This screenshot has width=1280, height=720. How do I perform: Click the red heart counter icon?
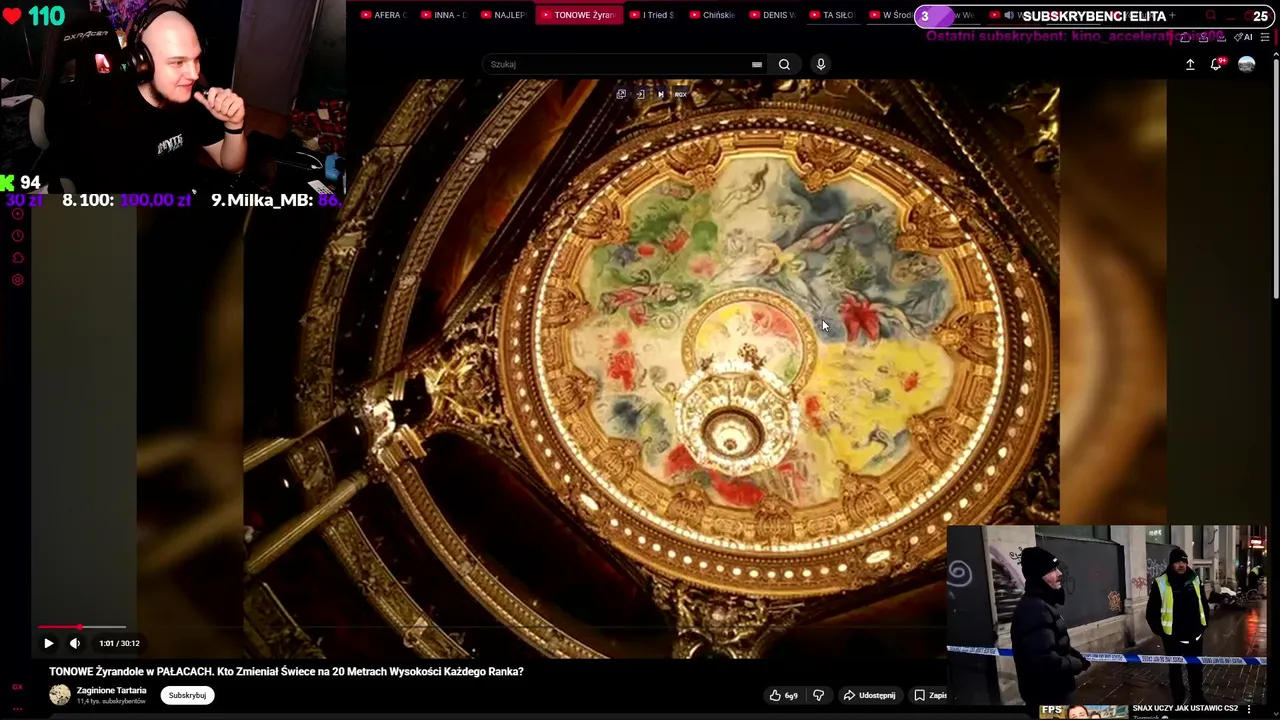11,16
